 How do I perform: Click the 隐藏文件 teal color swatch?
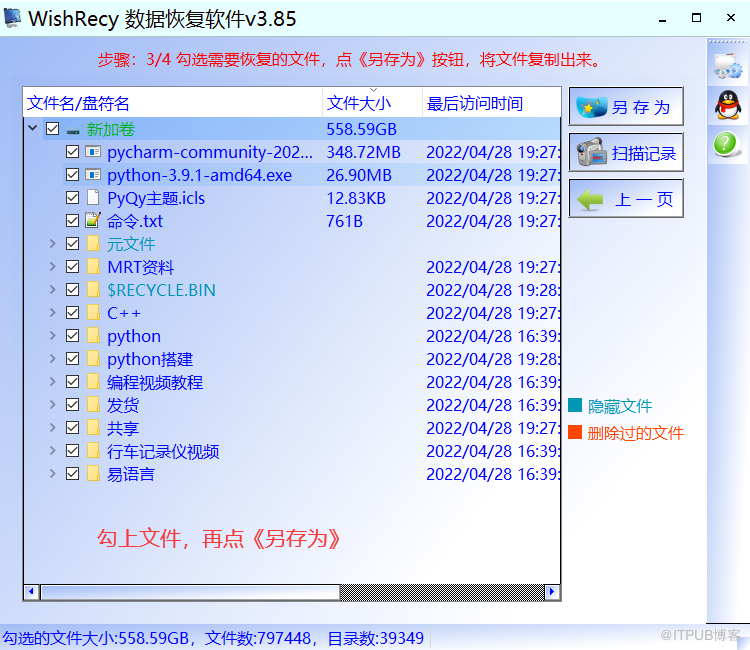tap(575, 405)
